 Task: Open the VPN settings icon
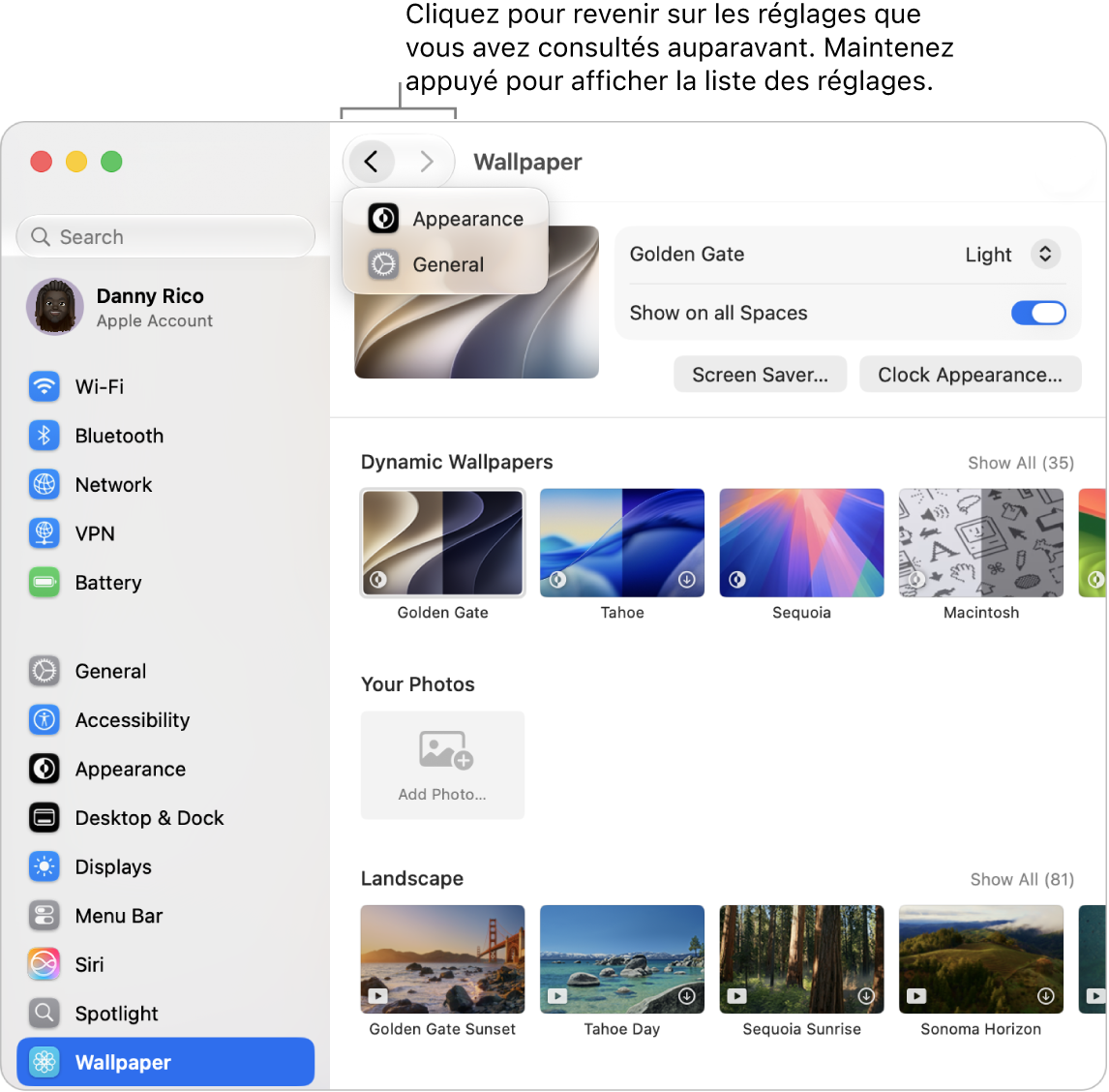point(44,532)
